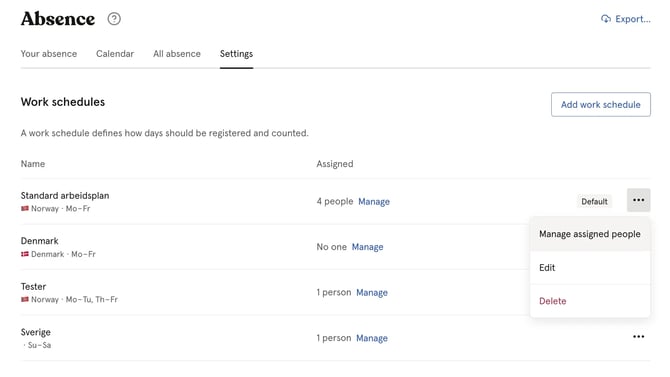Open the All absence tab
This screenshot has width=670, height=377.
click(177, 54)
